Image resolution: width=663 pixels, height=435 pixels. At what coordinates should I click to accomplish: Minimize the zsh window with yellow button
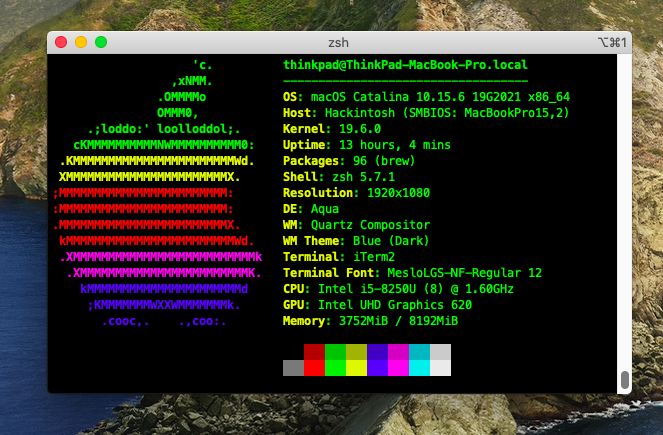[81, 42]
